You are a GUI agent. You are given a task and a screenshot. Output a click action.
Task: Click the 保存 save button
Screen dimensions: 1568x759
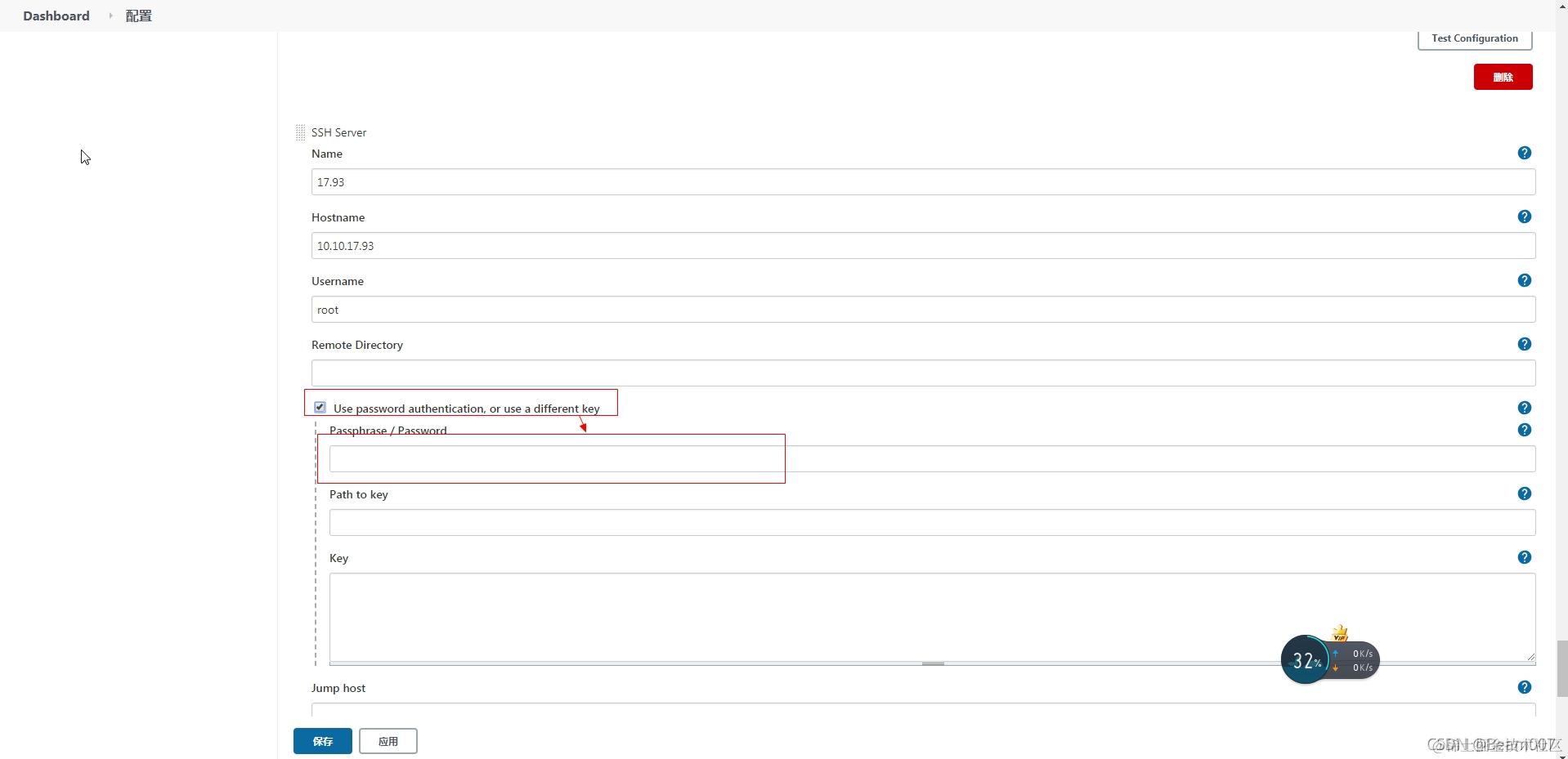[323, 741]
